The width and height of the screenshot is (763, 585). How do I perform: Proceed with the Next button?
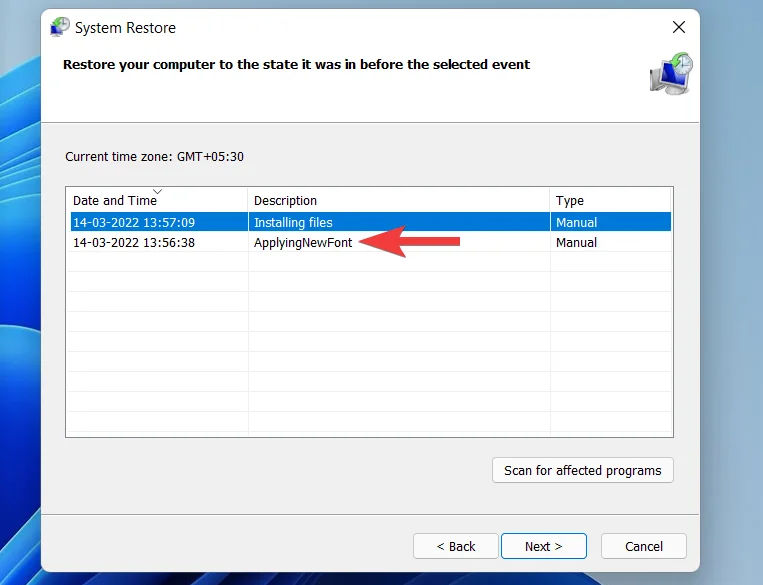pyautogui.click(x=544, y=546)
